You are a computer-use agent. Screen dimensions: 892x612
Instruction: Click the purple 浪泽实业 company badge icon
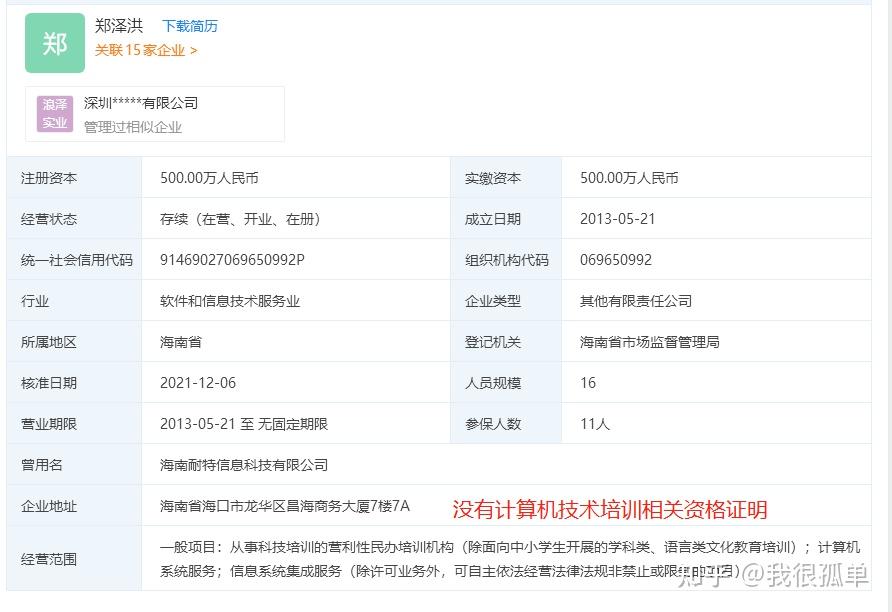tap(54, 113)
